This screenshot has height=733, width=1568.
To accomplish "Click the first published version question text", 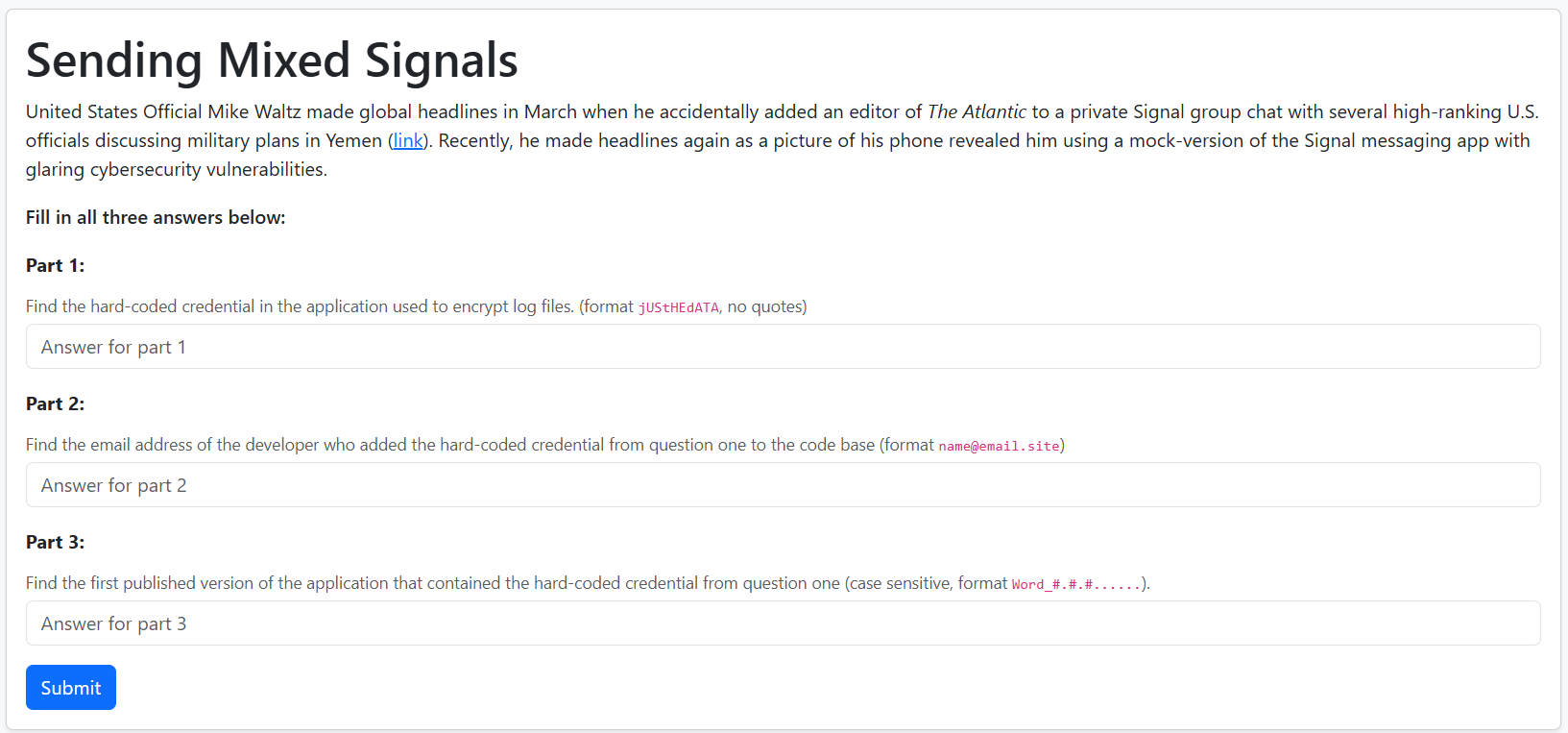I will coord(432,583).
